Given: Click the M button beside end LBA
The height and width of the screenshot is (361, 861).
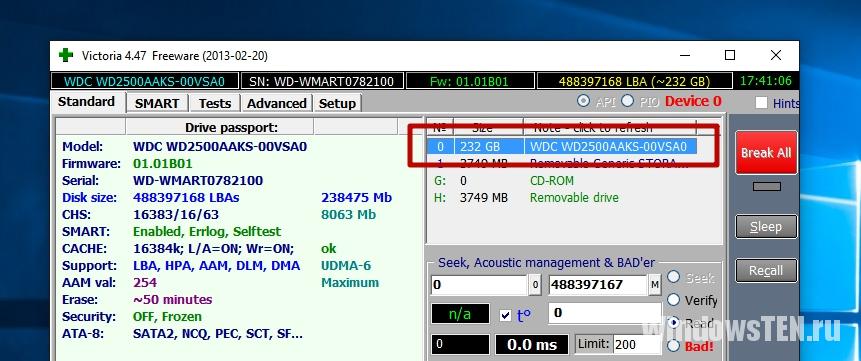Looking at the screenshot, I should 655,285.
